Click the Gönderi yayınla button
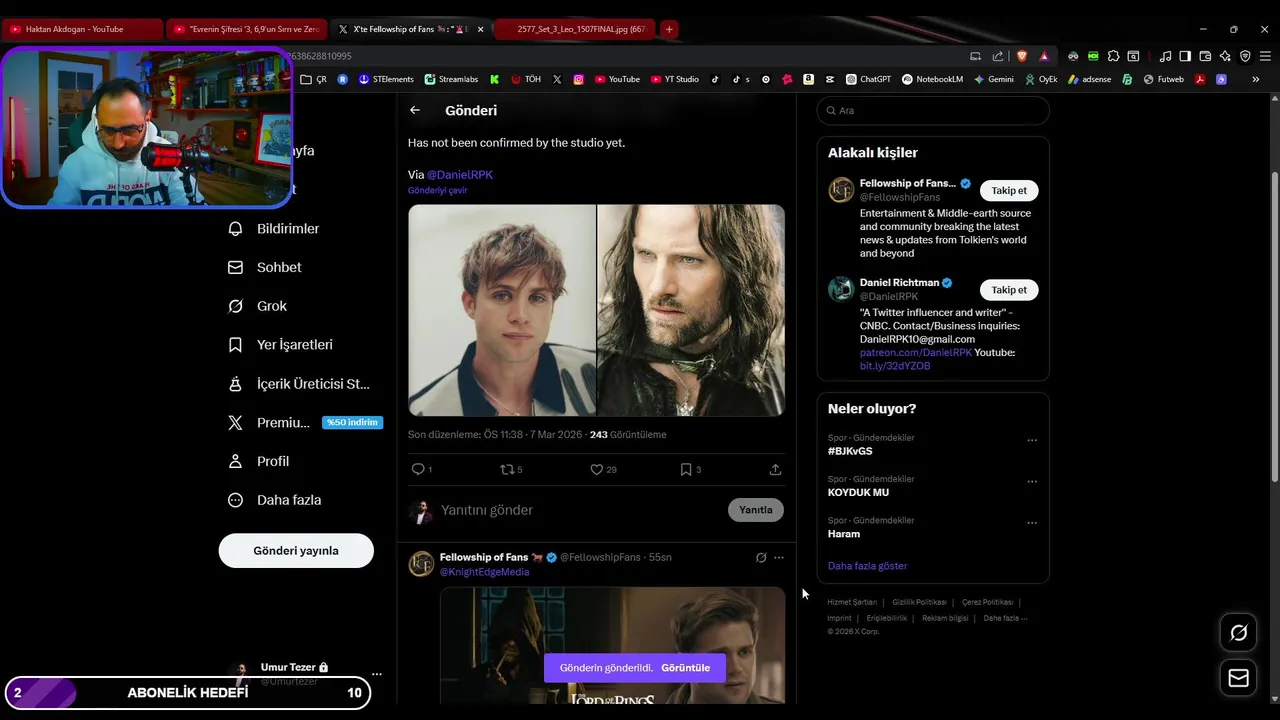Screen dimensions: 1280x720 [x=296, y=551]
